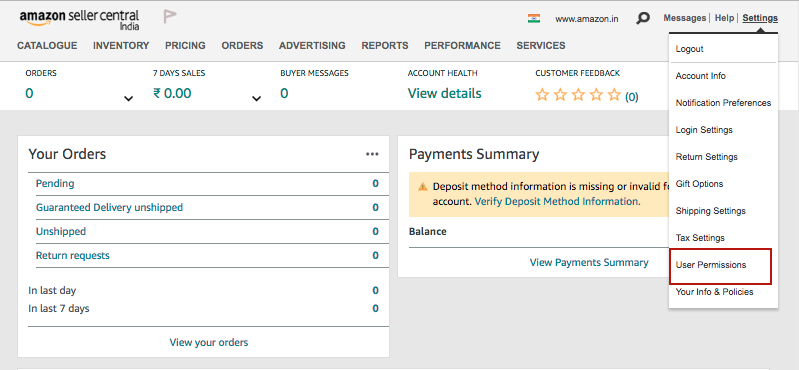This screenshot has height=370, width=799.
Task: Click the Orders summary count value
Action: (29, 94)
